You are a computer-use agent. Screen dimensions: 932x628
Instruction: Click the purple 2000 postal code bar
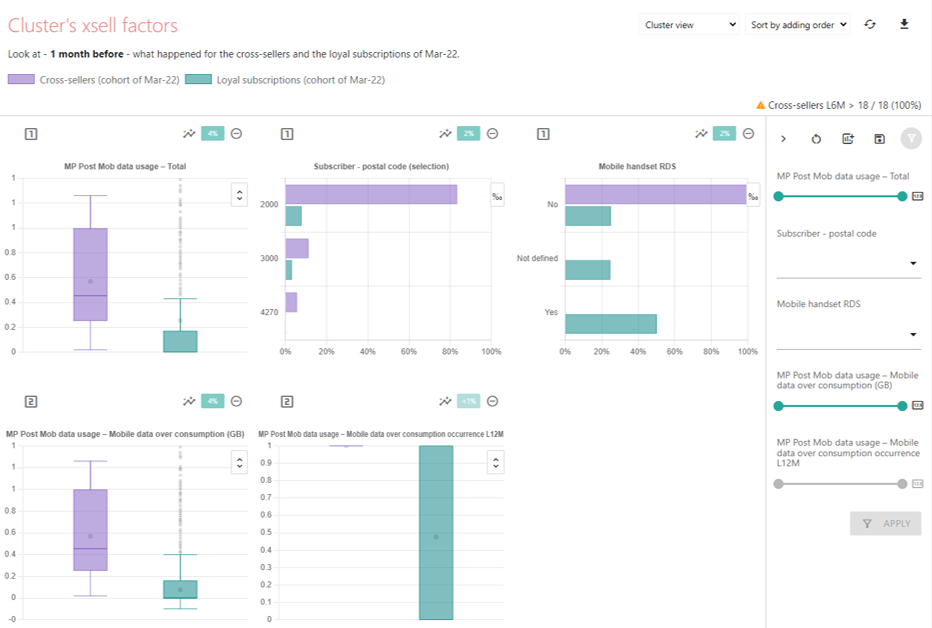(371, 194)
